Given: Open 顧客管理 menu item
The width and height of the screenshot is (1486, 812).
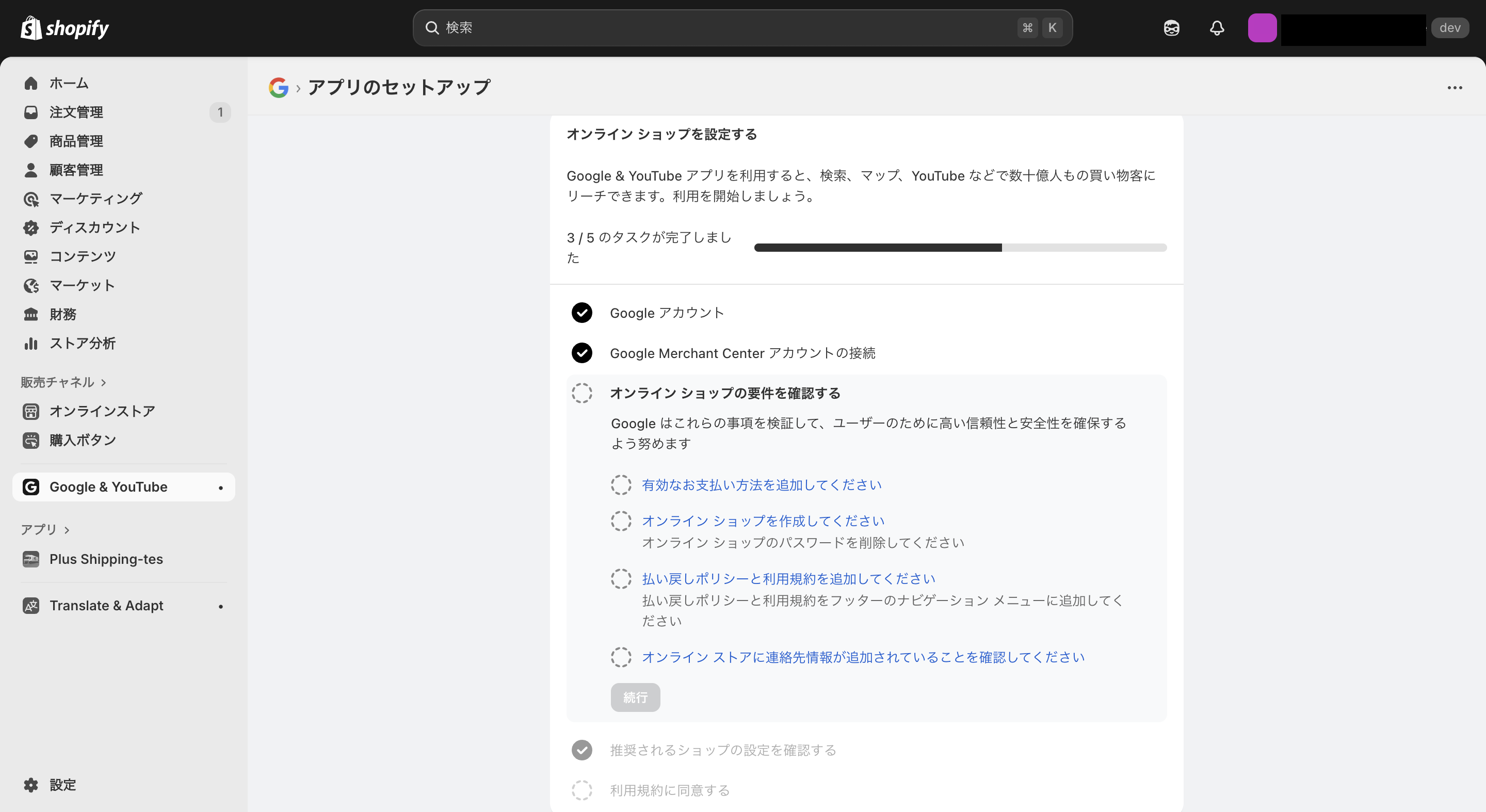Looking at the screenshot, I should pos(123,170).
